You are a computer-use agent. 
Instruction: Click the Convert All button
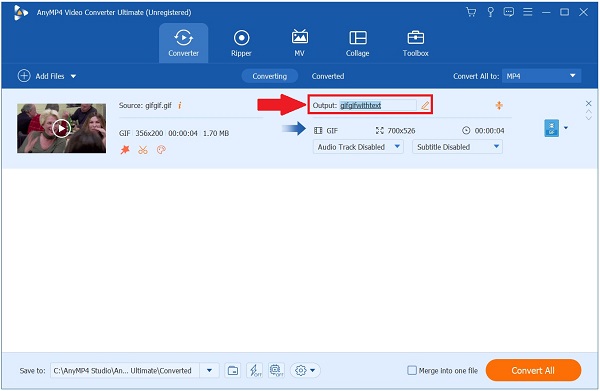click(x=533, y=370)
